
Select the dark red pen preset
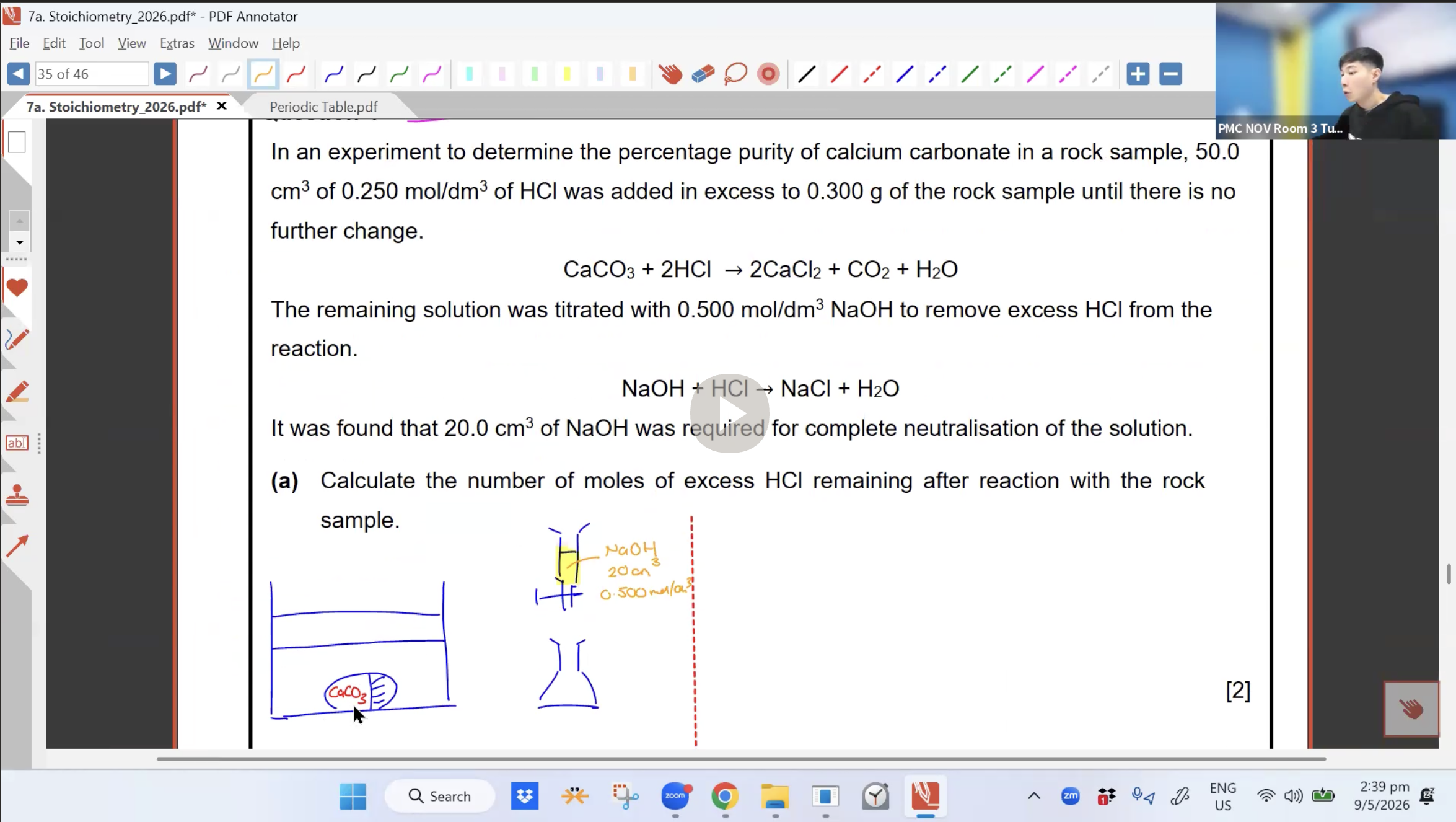pyautogui.click(x=198, y=74)
